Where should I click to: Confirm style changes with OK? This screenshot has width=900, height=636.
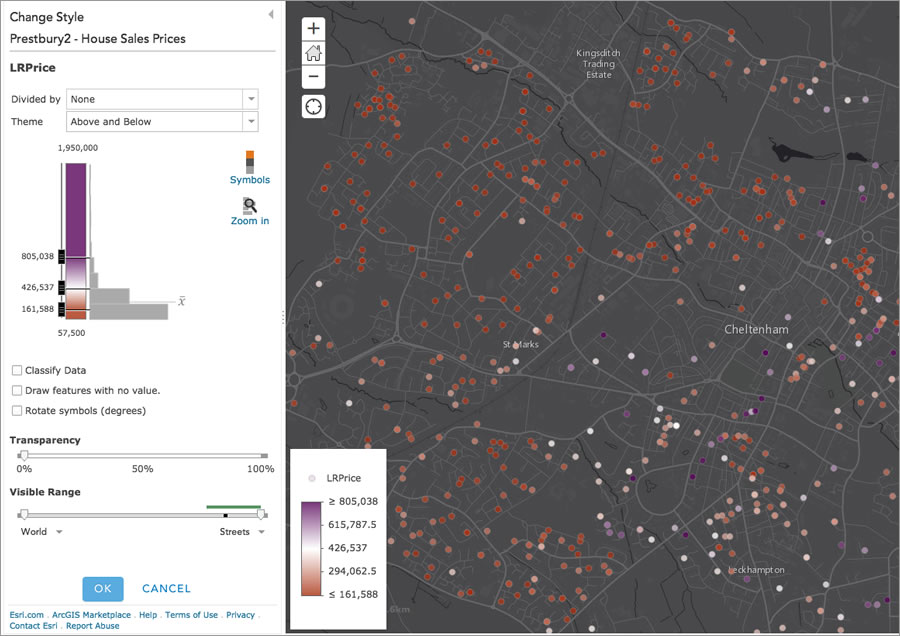[103, 588]
